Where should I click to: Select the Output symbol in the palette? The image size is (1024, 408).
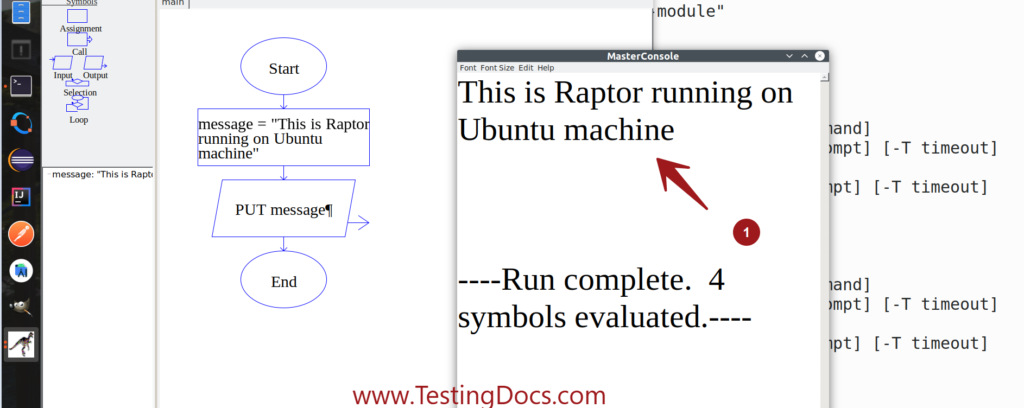point(95,63)
